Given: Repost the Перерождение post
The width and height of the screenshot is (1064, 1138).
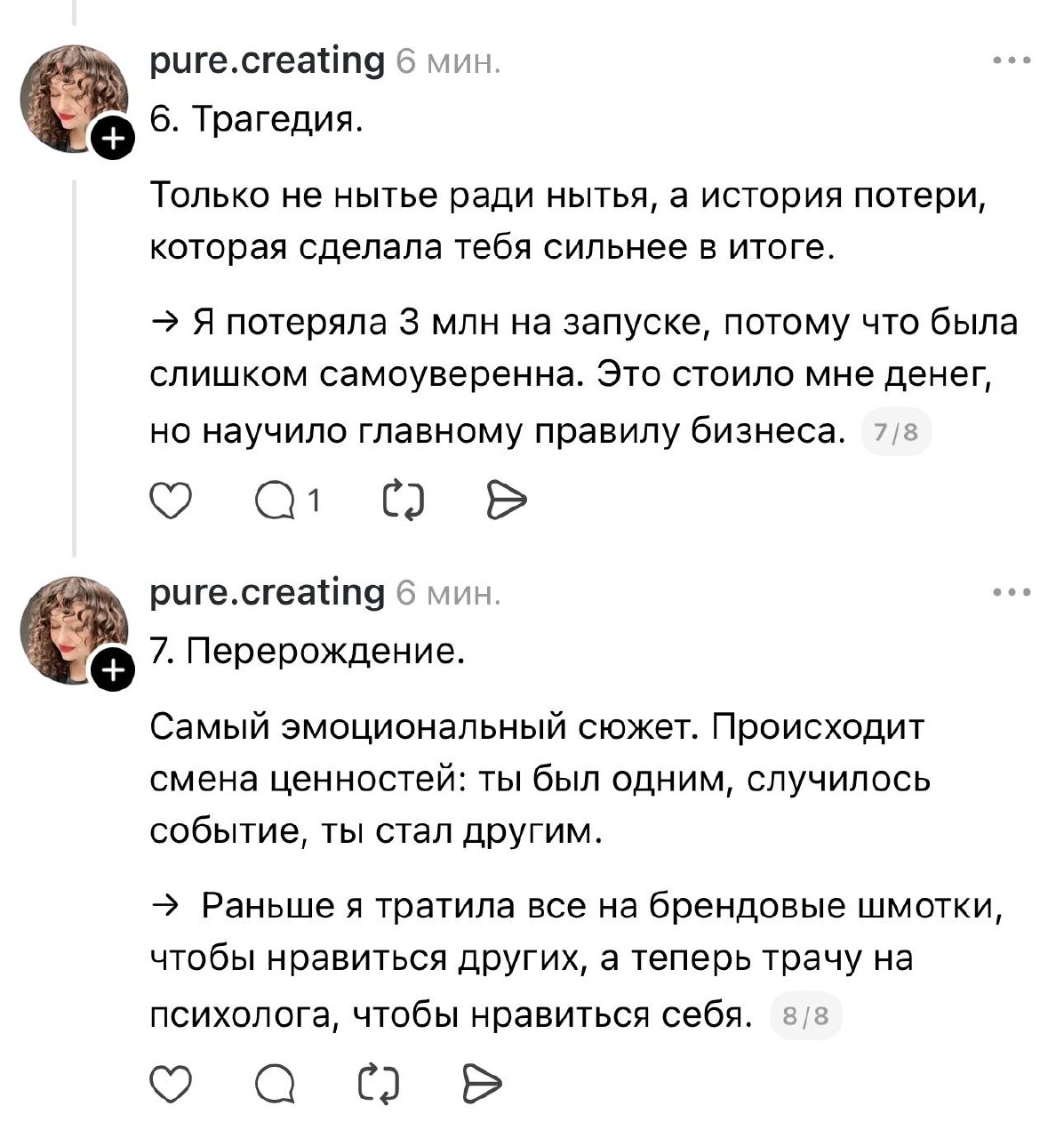Looking at the screenshot, I should [x=381, y=1083].
